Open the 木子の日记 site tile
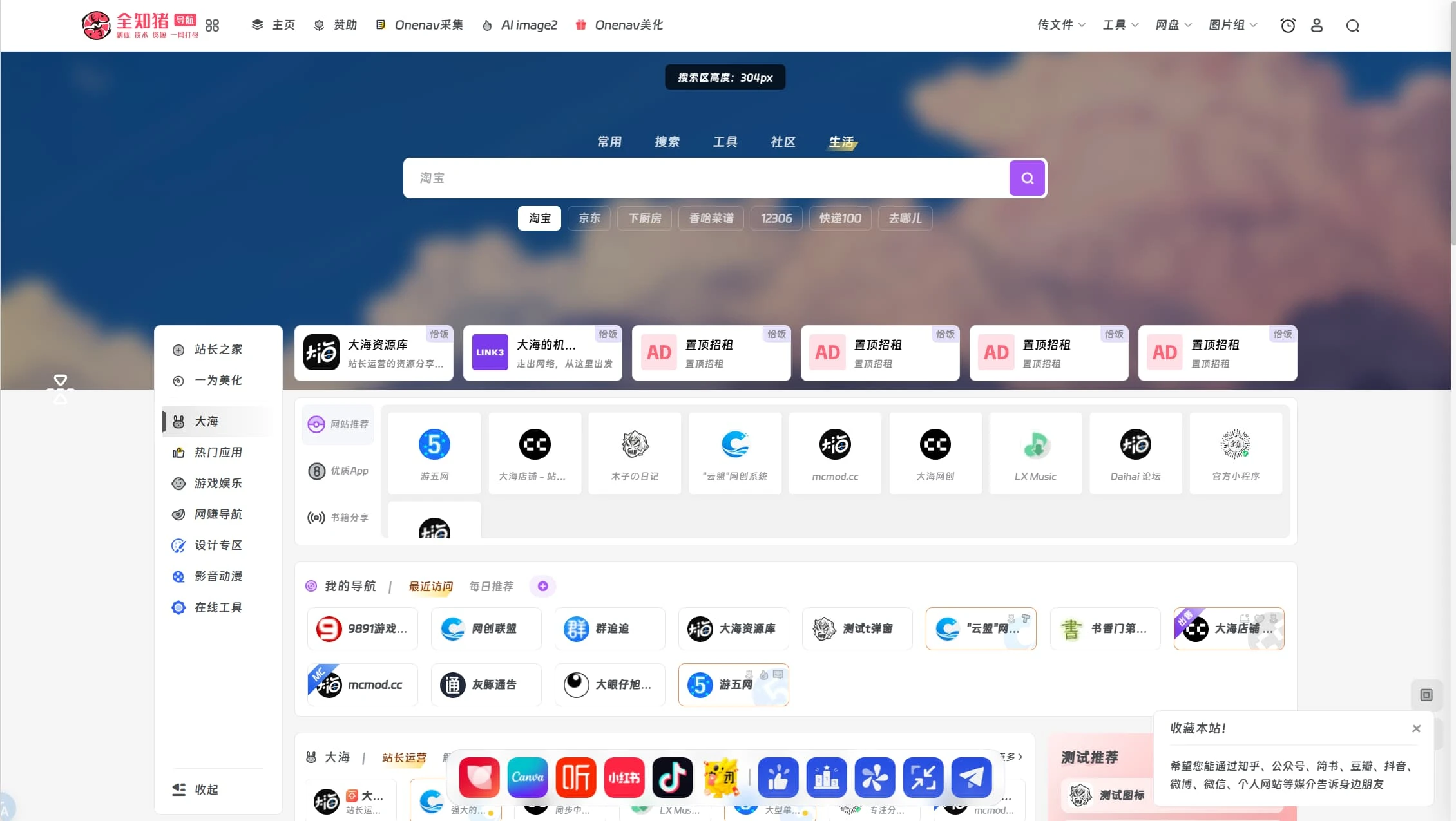The width and height of the screenshot is (1456, 821). [635, 453]
